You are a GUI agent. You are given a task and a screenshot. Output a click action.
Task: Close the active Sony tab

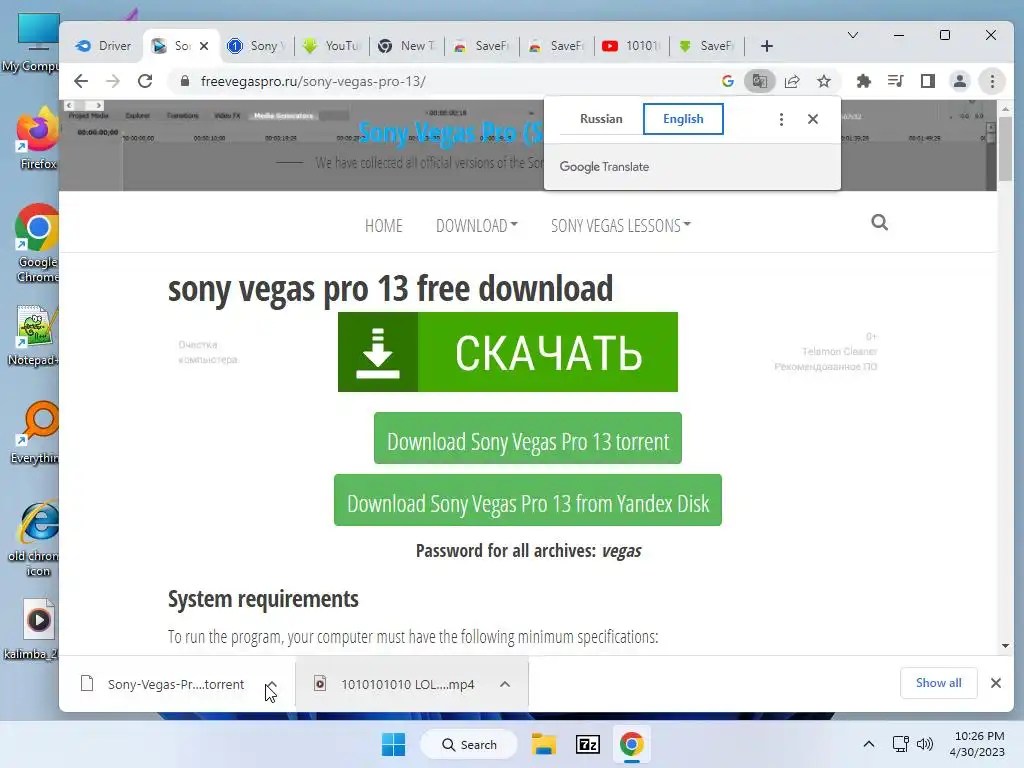point(204,46)
